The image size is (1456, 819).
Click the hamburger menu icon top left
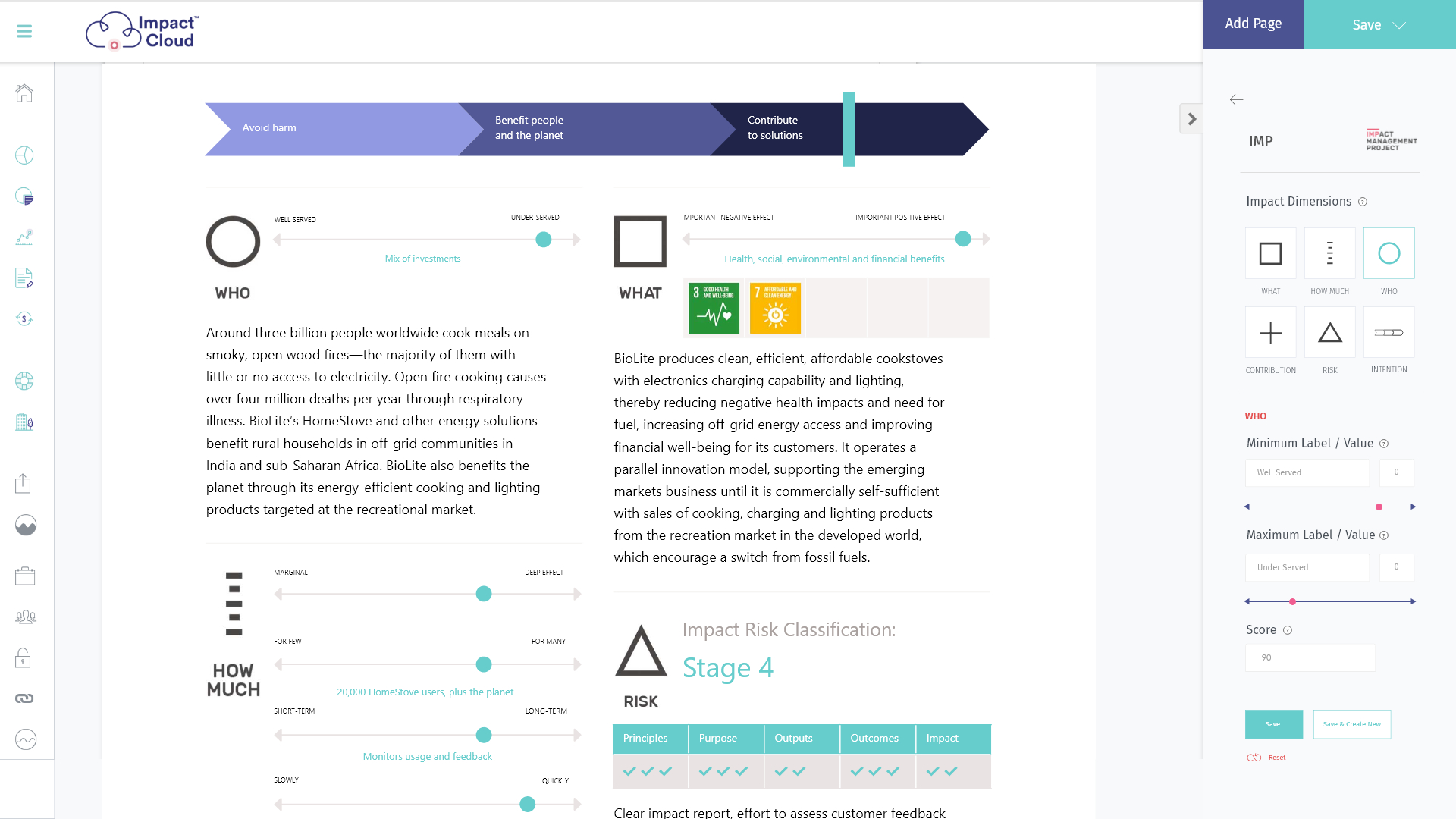pyautogui.click(x=24, y=31)
